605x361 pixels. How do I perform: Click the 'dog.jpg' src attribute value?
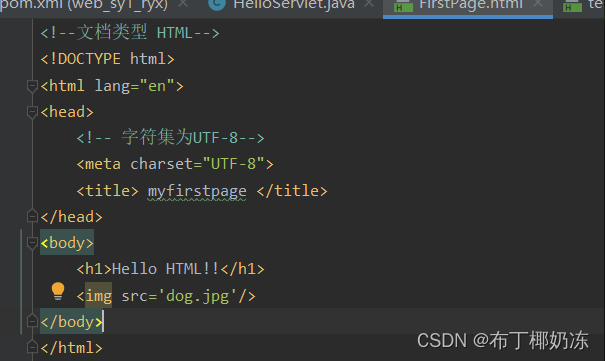pyautogui.click(x=198, y=296)
